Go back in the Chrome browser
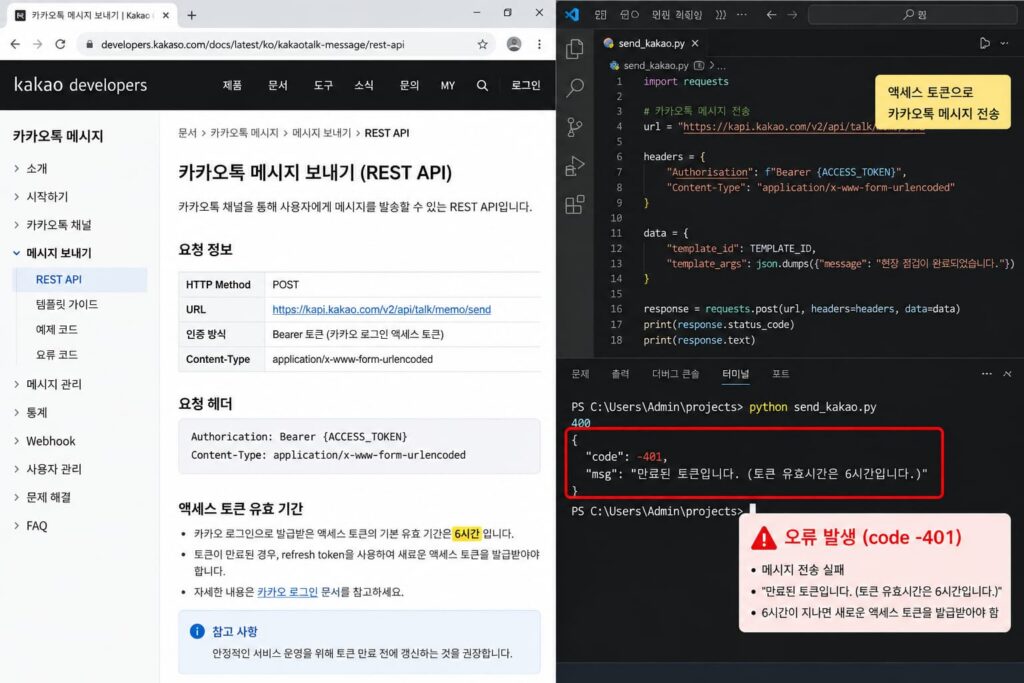1024x683 pixels. tap(16, 44)
